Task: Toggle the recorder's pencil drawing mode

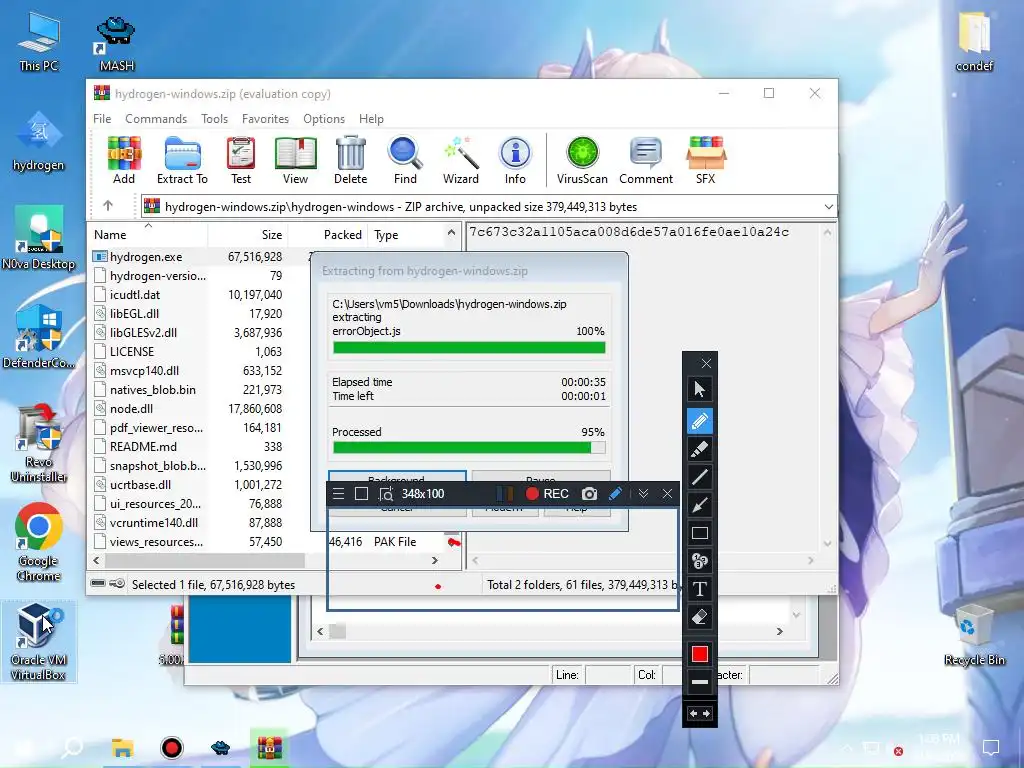Action: (x=615, y=494)
